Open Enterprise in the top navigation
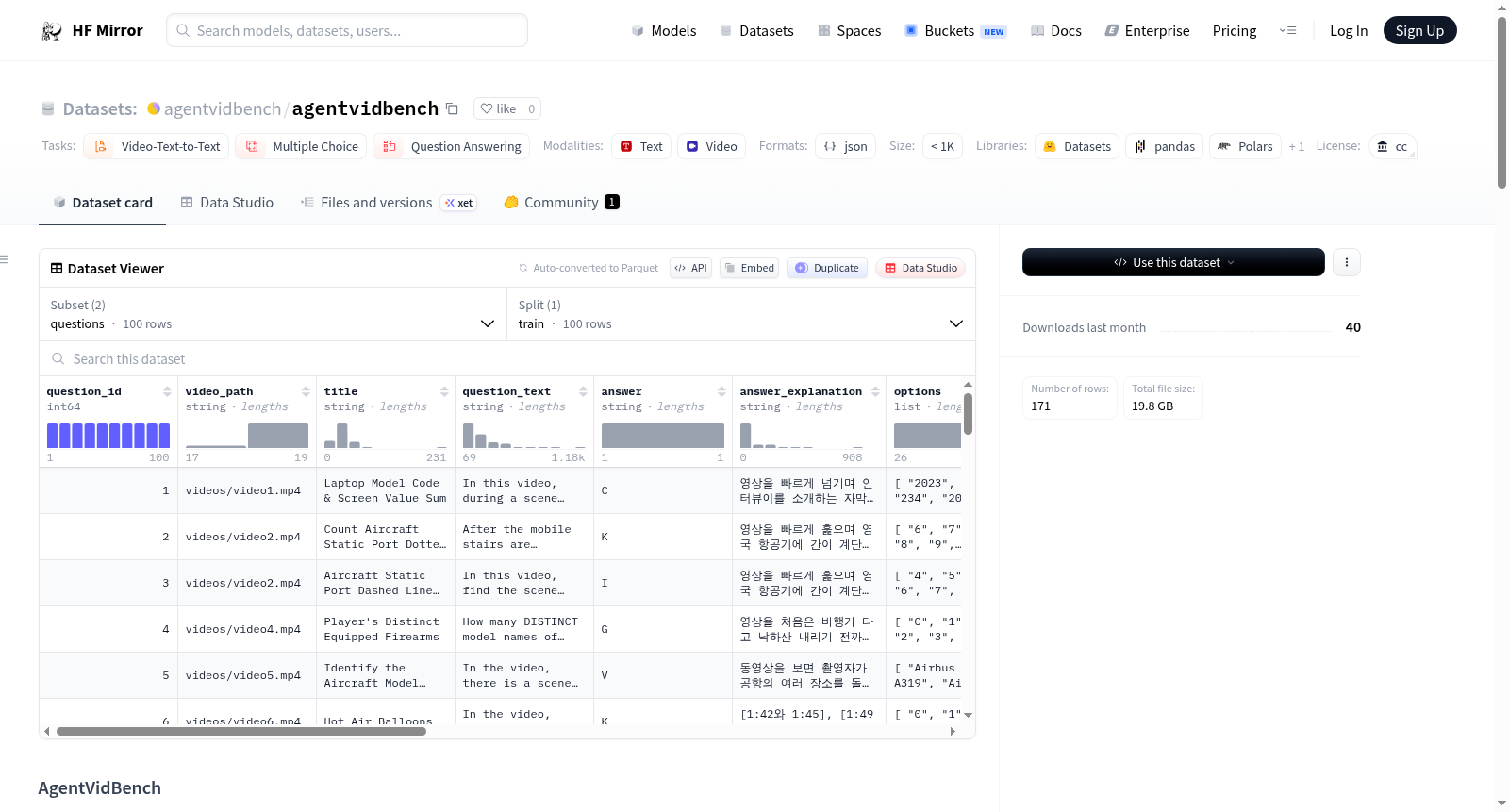This screenshot has width=1509, height=812. click(x=1147, y=30)
